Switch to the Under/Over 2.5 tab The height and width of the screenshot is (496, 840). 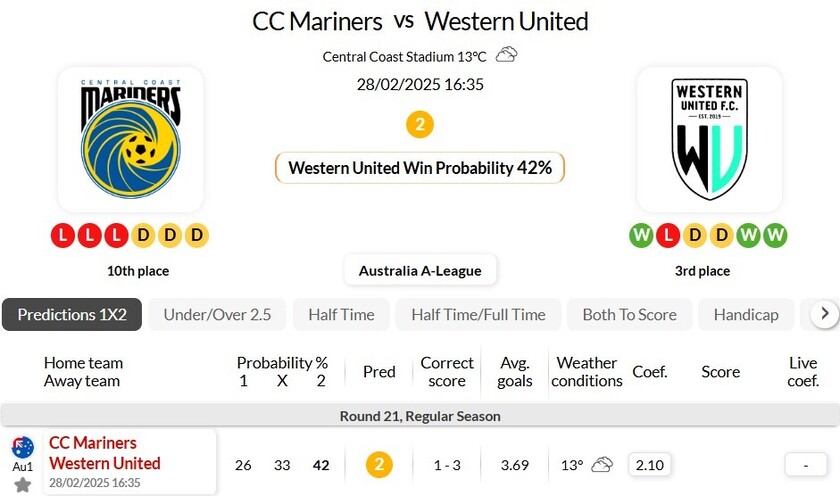point(217,314)
